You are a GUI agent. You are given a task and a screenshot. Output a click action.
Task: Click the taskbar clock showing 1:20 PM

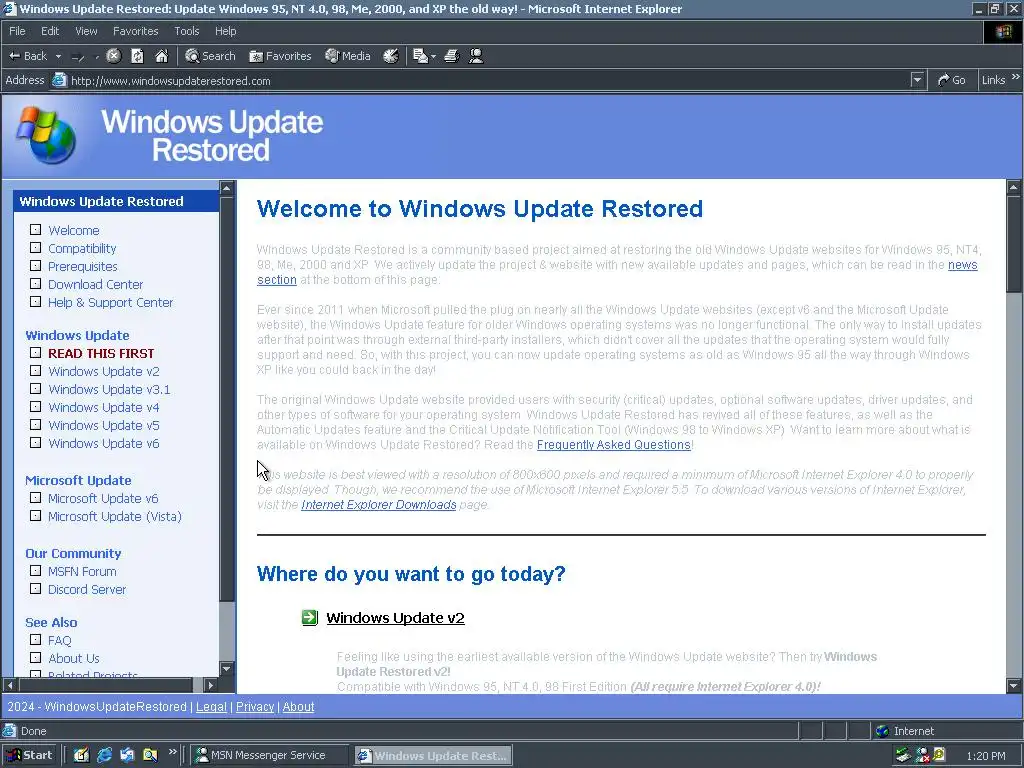(x=985, y=756)
